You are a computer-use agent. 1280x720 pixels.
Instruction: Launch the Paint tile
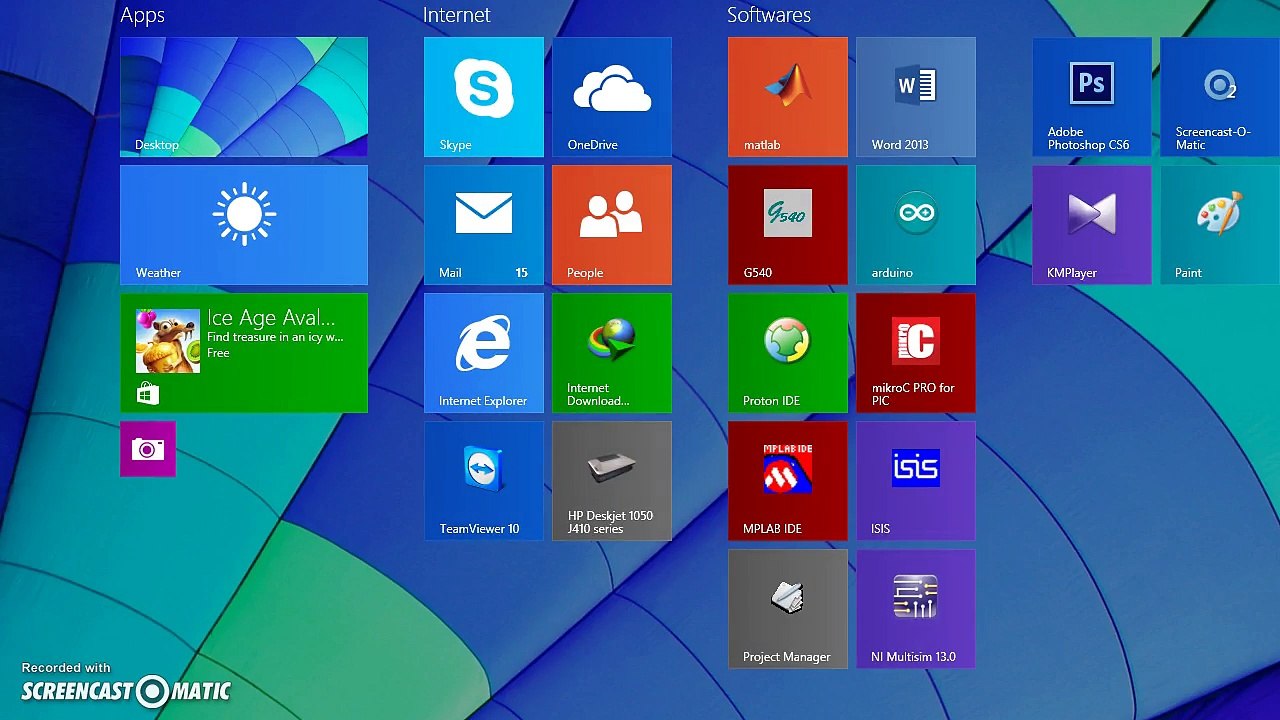click(1220, 225)
